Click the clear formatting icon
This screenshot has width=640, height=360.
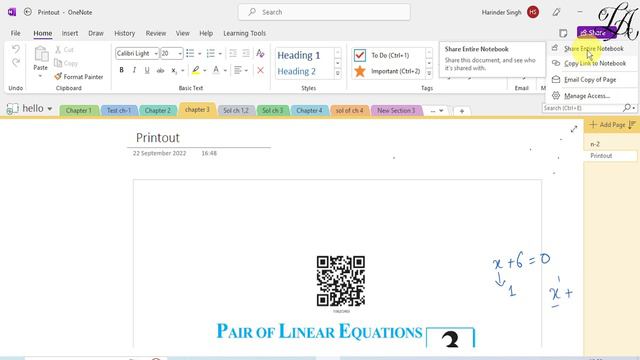click(260, 53)
